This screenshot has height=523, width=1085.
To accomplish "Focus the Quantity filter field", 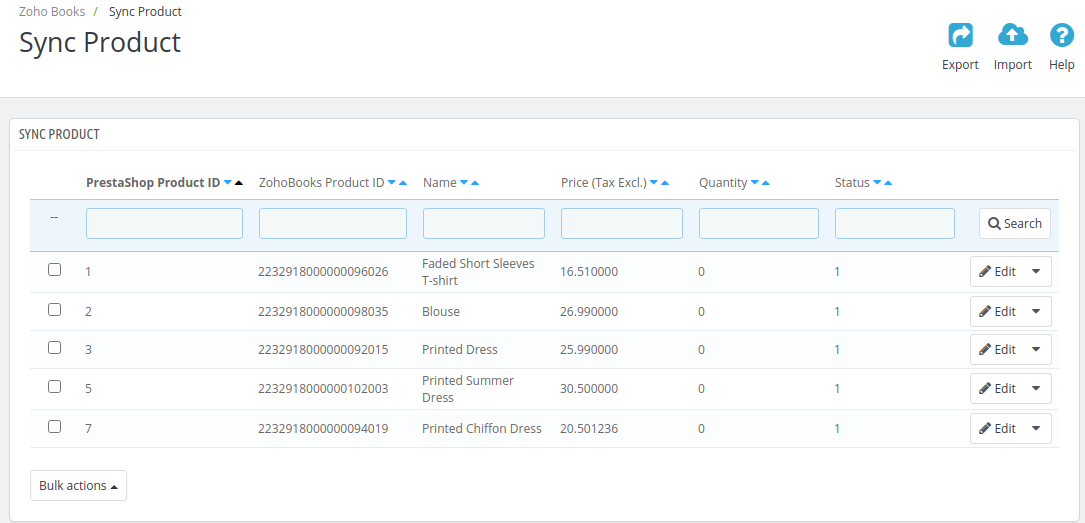I will 758,223.
